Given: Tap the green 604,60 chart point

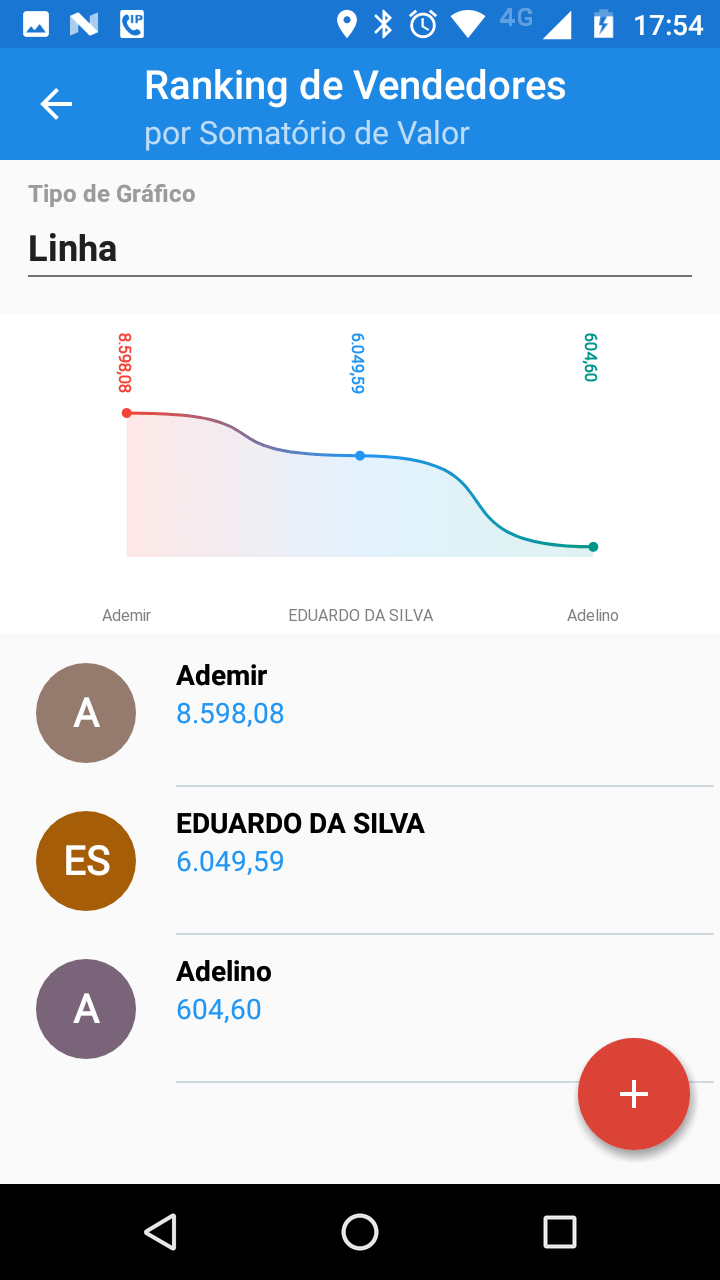Looking at the screenshot, I should tap(593, 547).
